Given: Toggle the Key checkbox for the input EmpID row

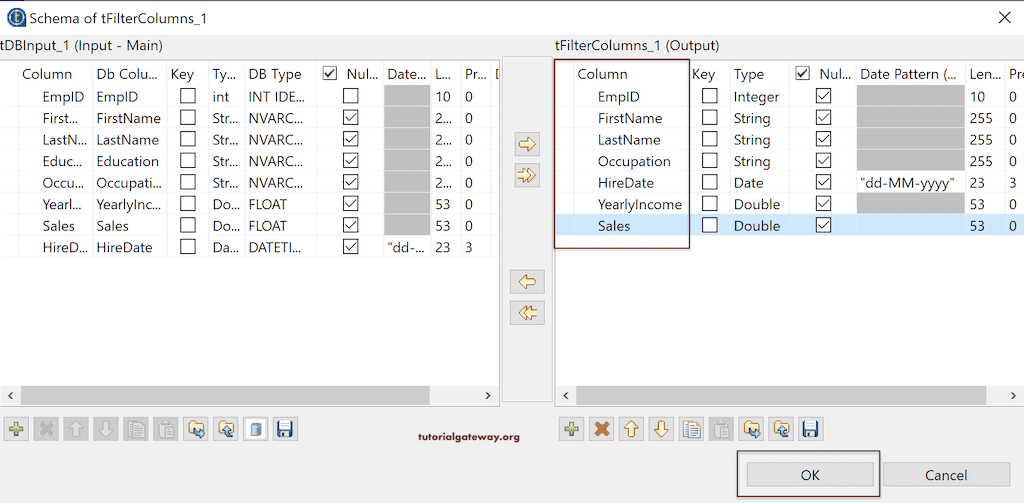Looking at the screenshot, I should pyautogui.click(x=188, y=97).
